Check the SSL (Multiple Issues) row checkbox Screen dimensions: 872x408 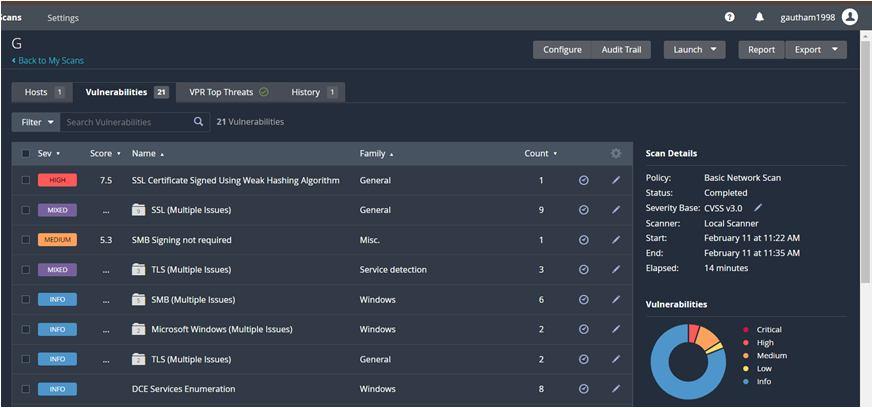point(26,210)
